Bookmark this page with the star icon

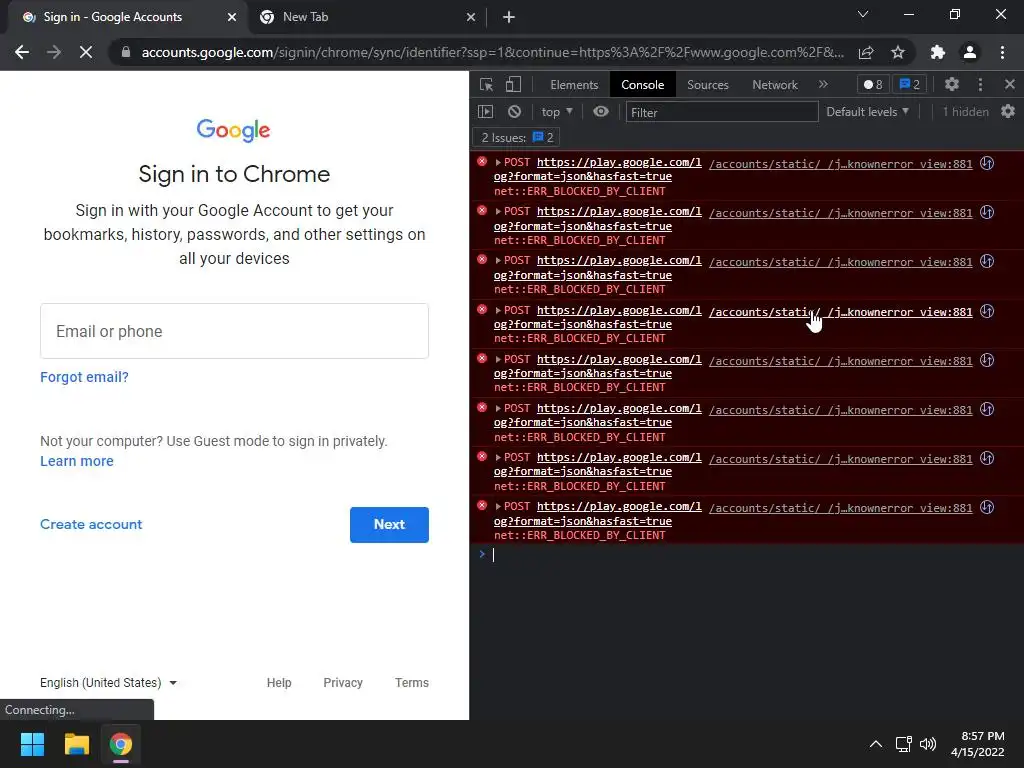[x=898, y=52]
